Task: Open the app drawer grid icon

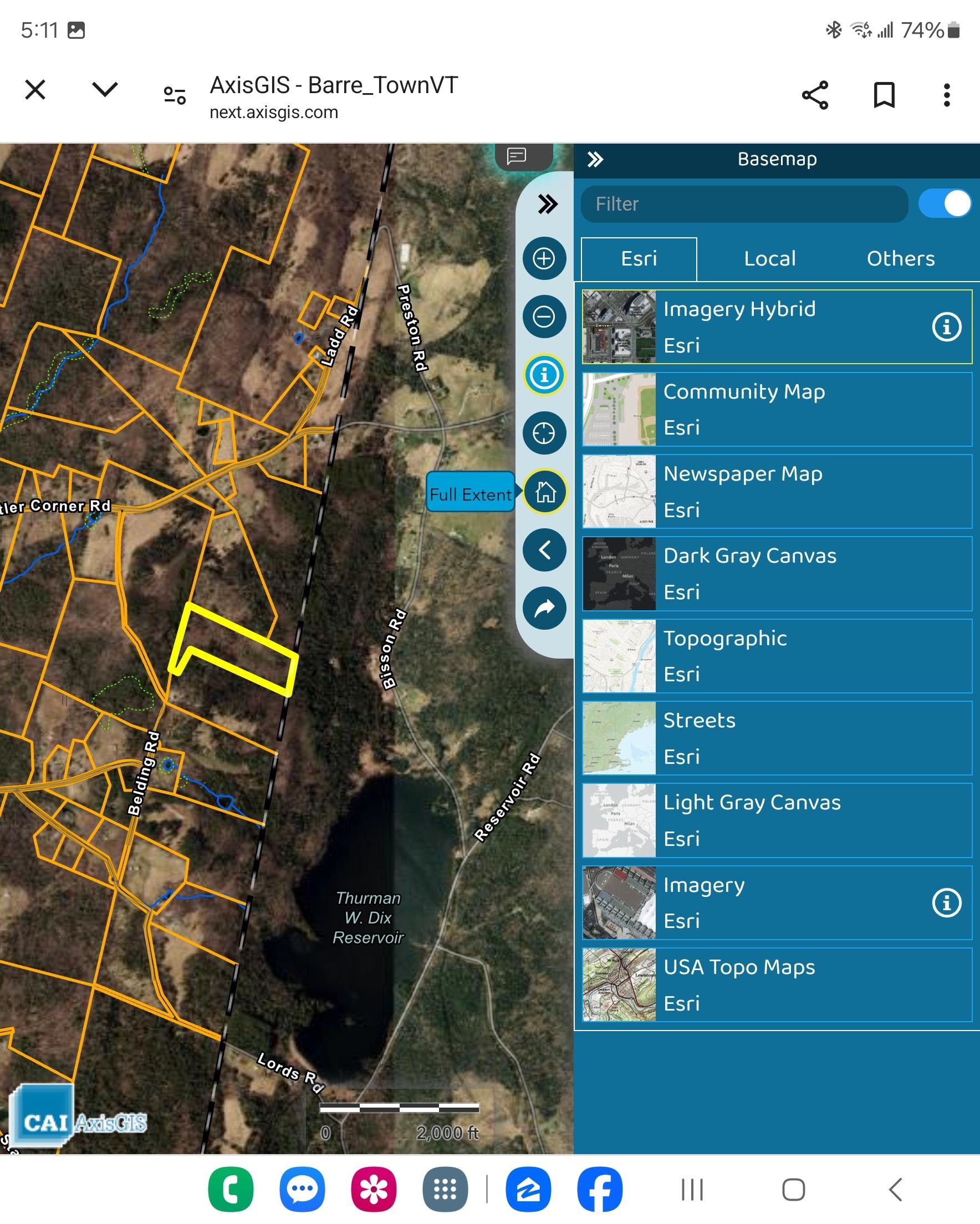Action: (445, 1190)
